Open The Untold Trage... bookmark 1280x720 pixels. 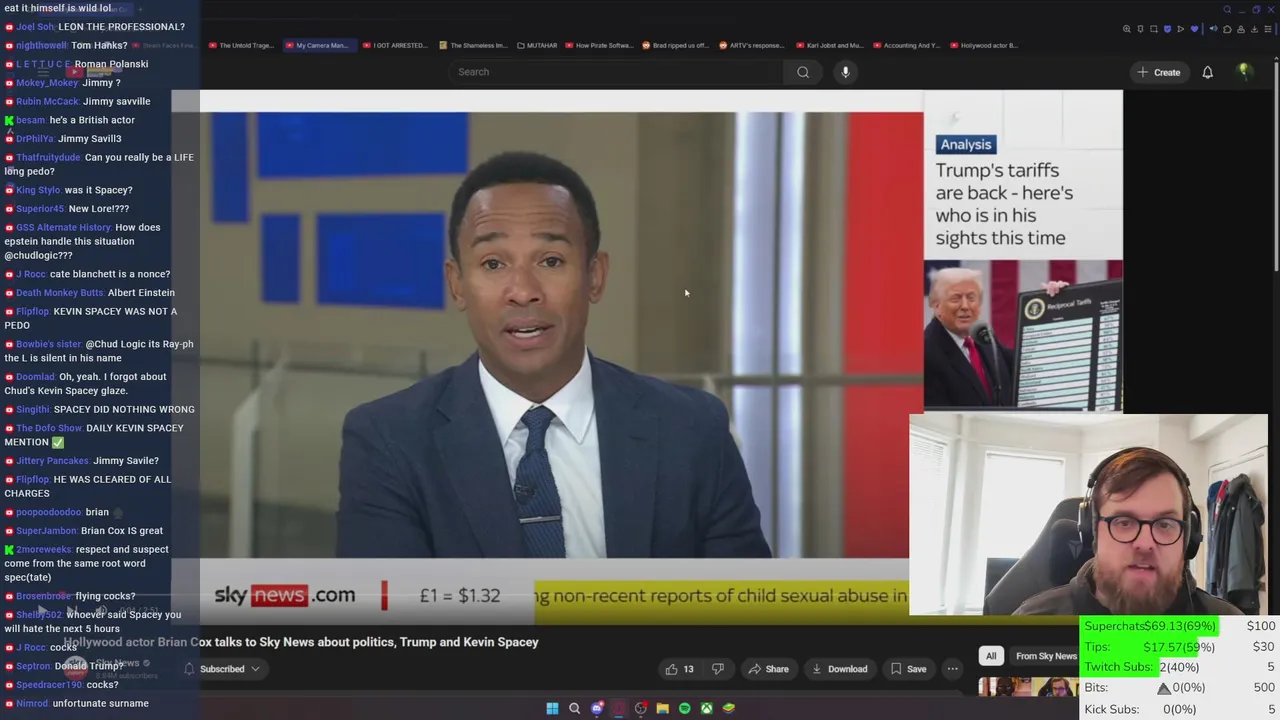point(240,45)
